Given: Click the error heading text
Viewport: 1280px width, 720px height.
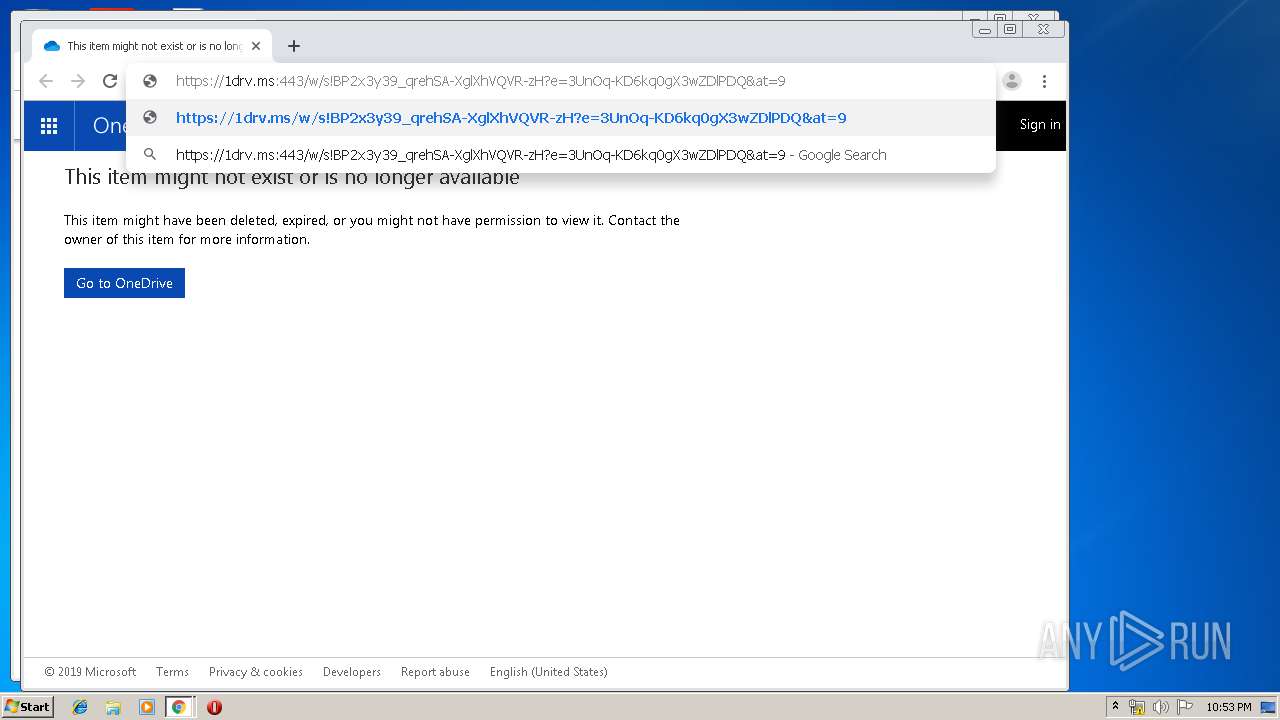Looking at the screenshot, I should click(x=292, y=178).
